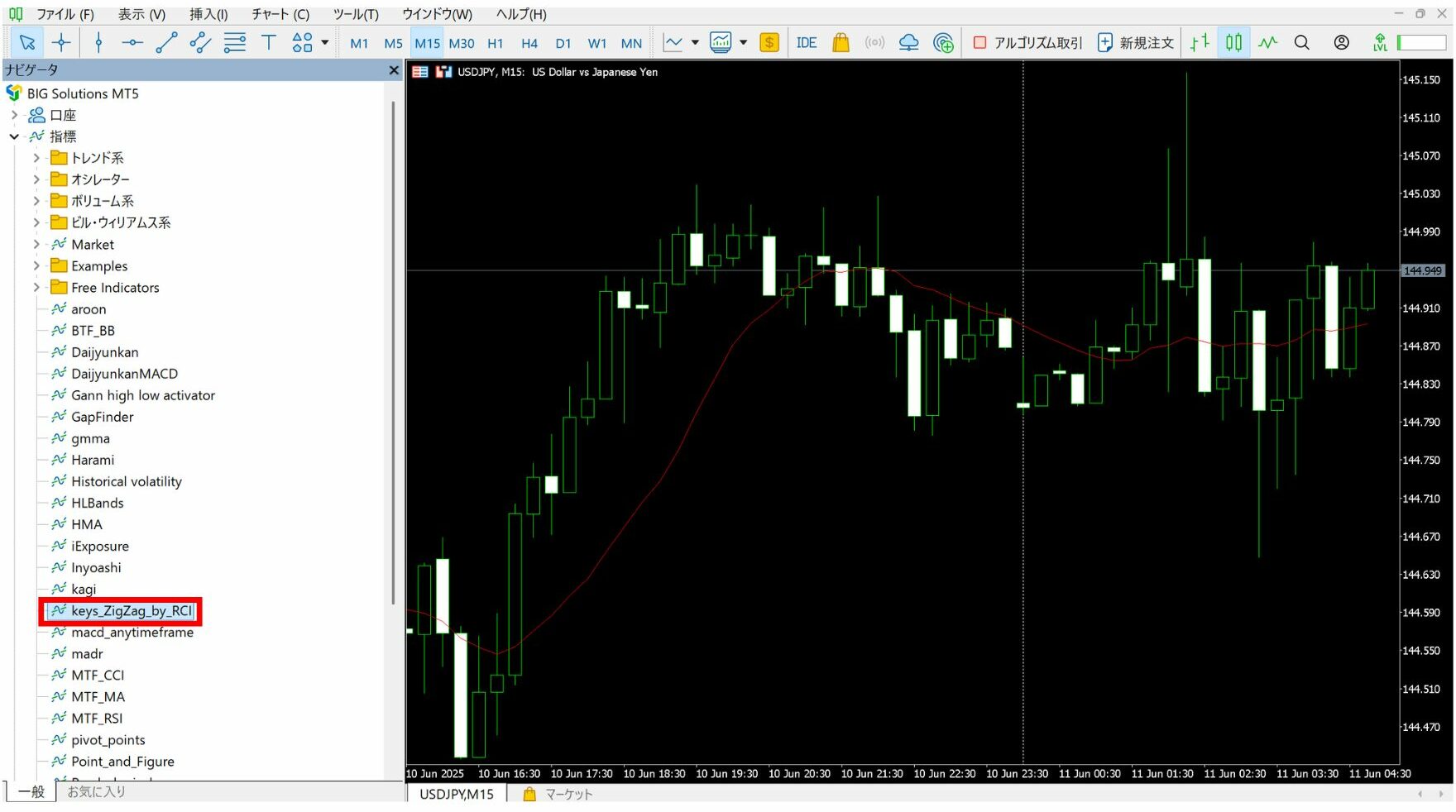Open the shapes tool dropdown arrow

point(325,43)
